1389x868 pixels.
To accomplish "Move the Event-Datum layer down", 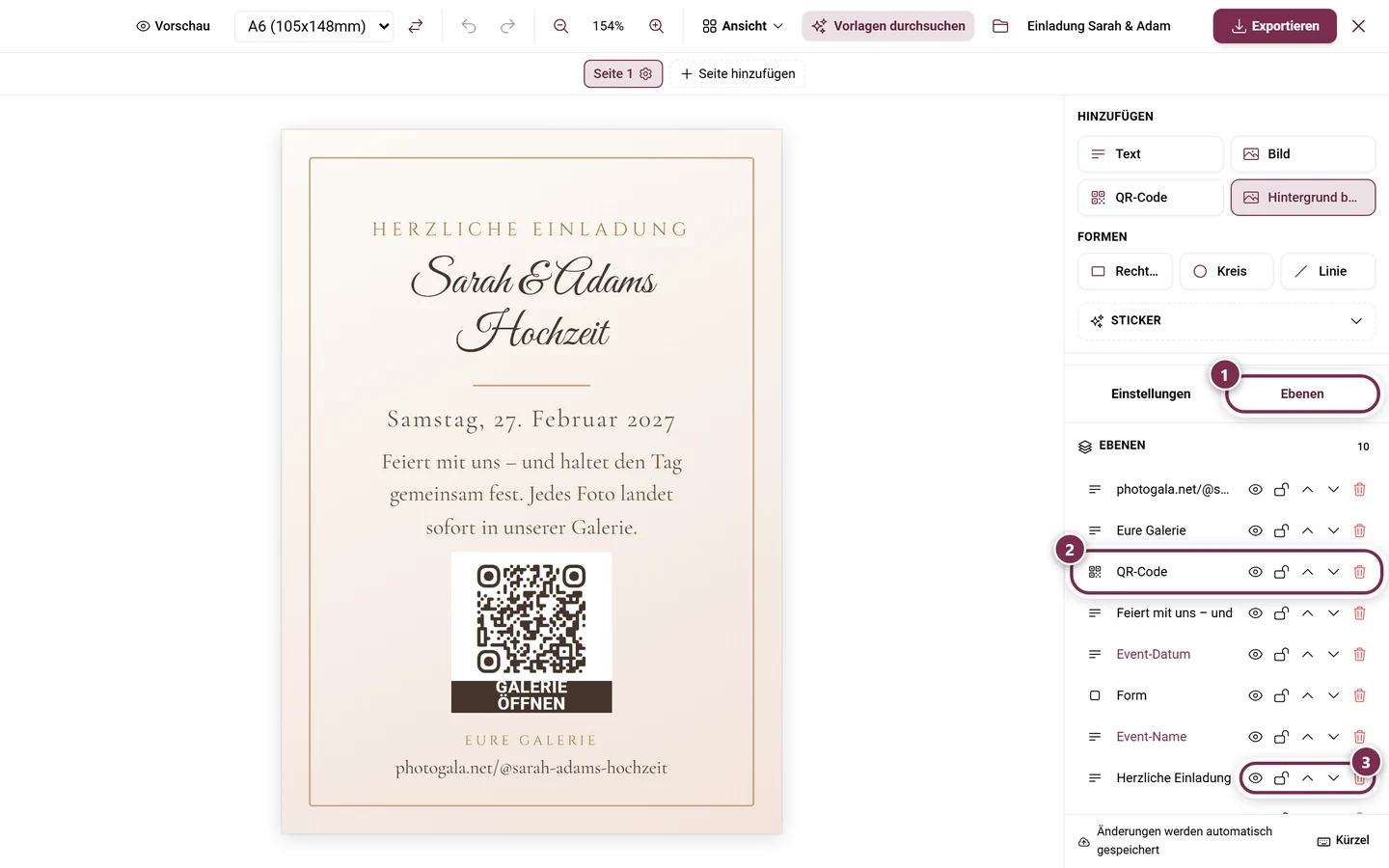I will (1333, 655).
